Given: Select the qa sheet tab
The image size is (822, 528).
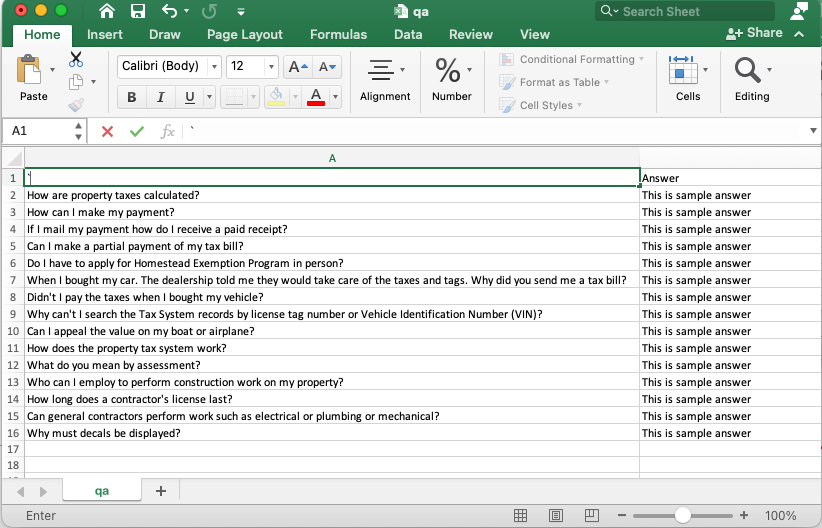Looking at the screenshot, I should (x=102, y=491).
